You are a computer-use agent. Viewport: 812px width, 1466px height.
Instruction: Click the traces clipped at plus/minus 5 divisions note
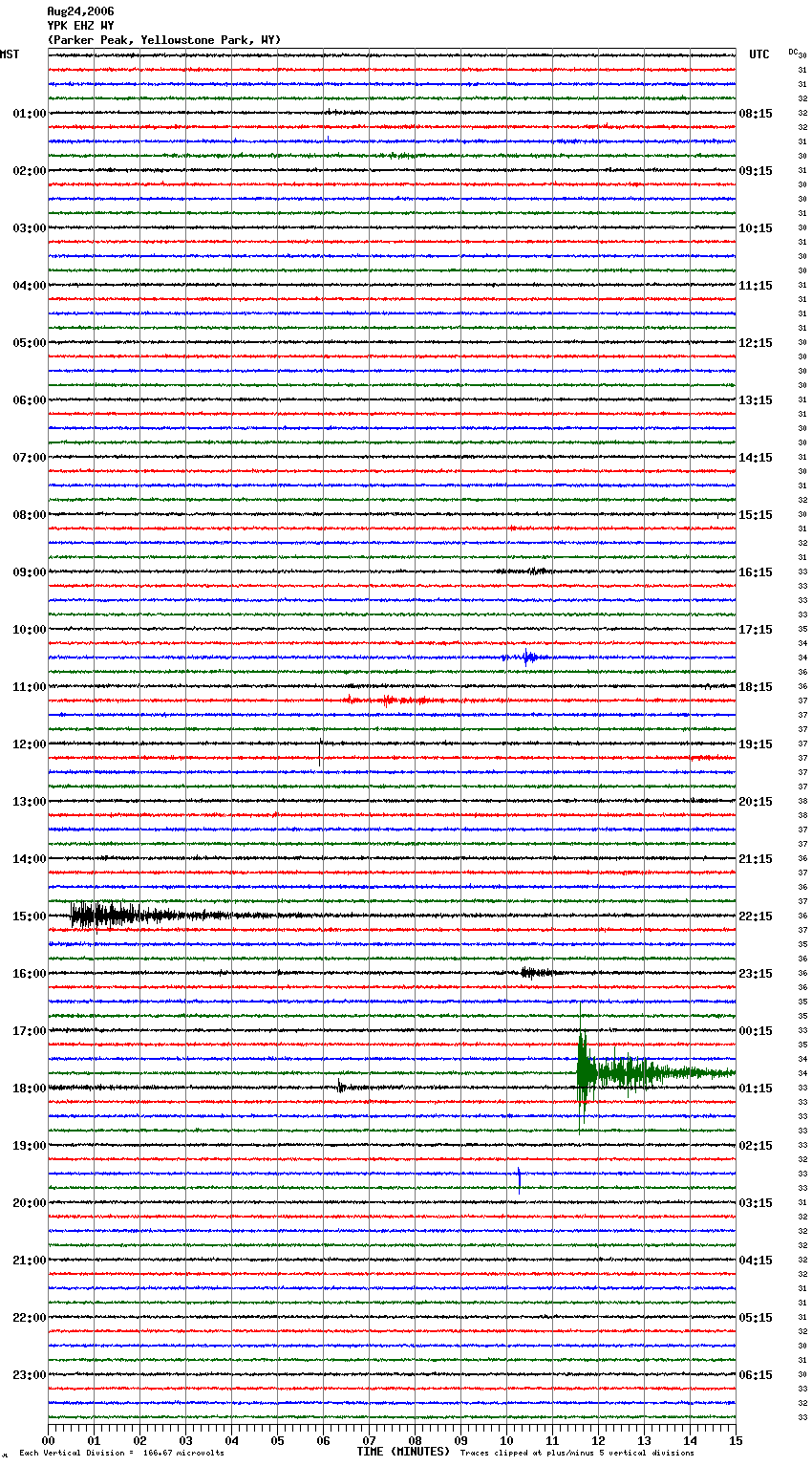(577, 1454)
